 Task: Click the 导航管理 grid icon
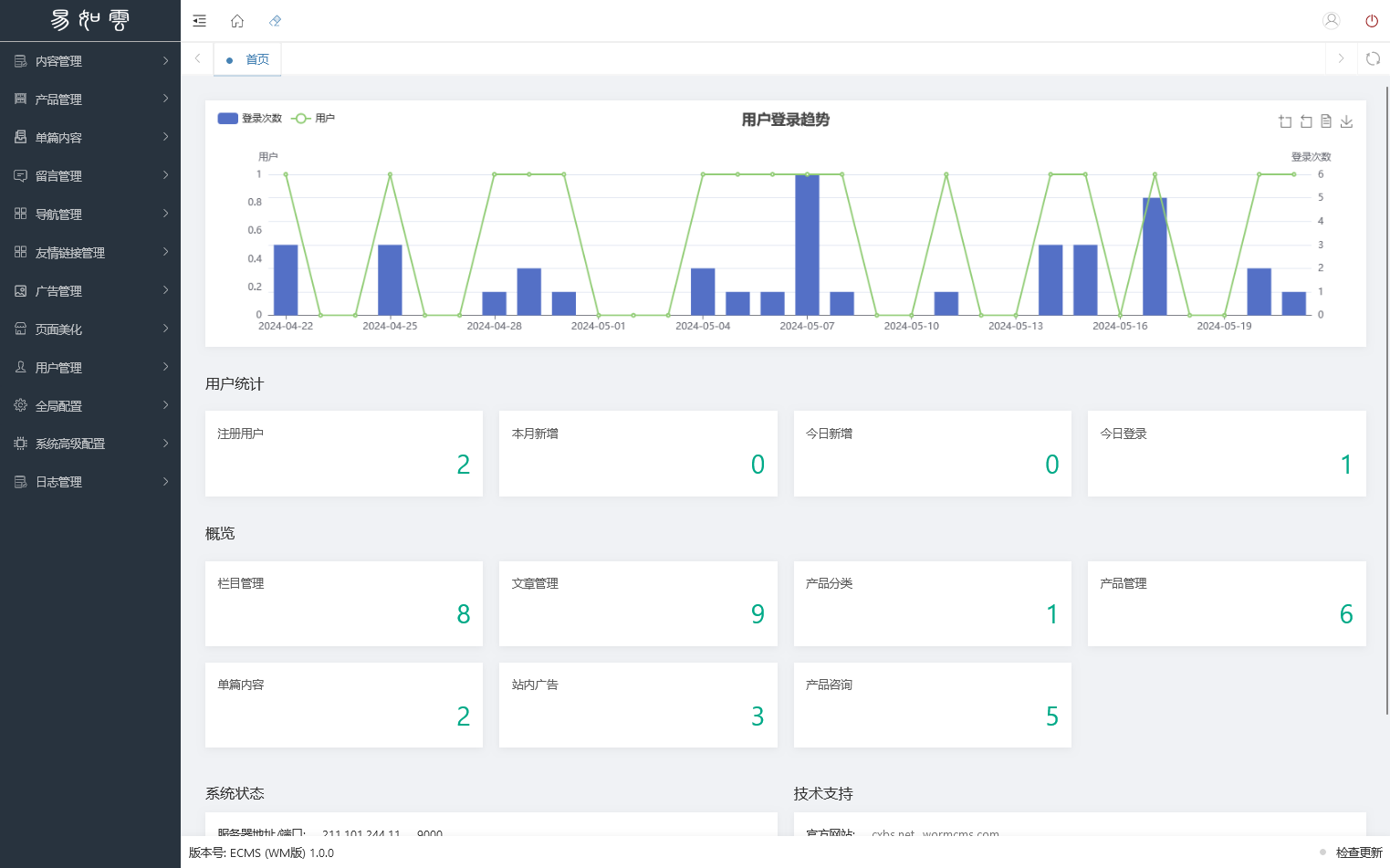coord(20,214)
